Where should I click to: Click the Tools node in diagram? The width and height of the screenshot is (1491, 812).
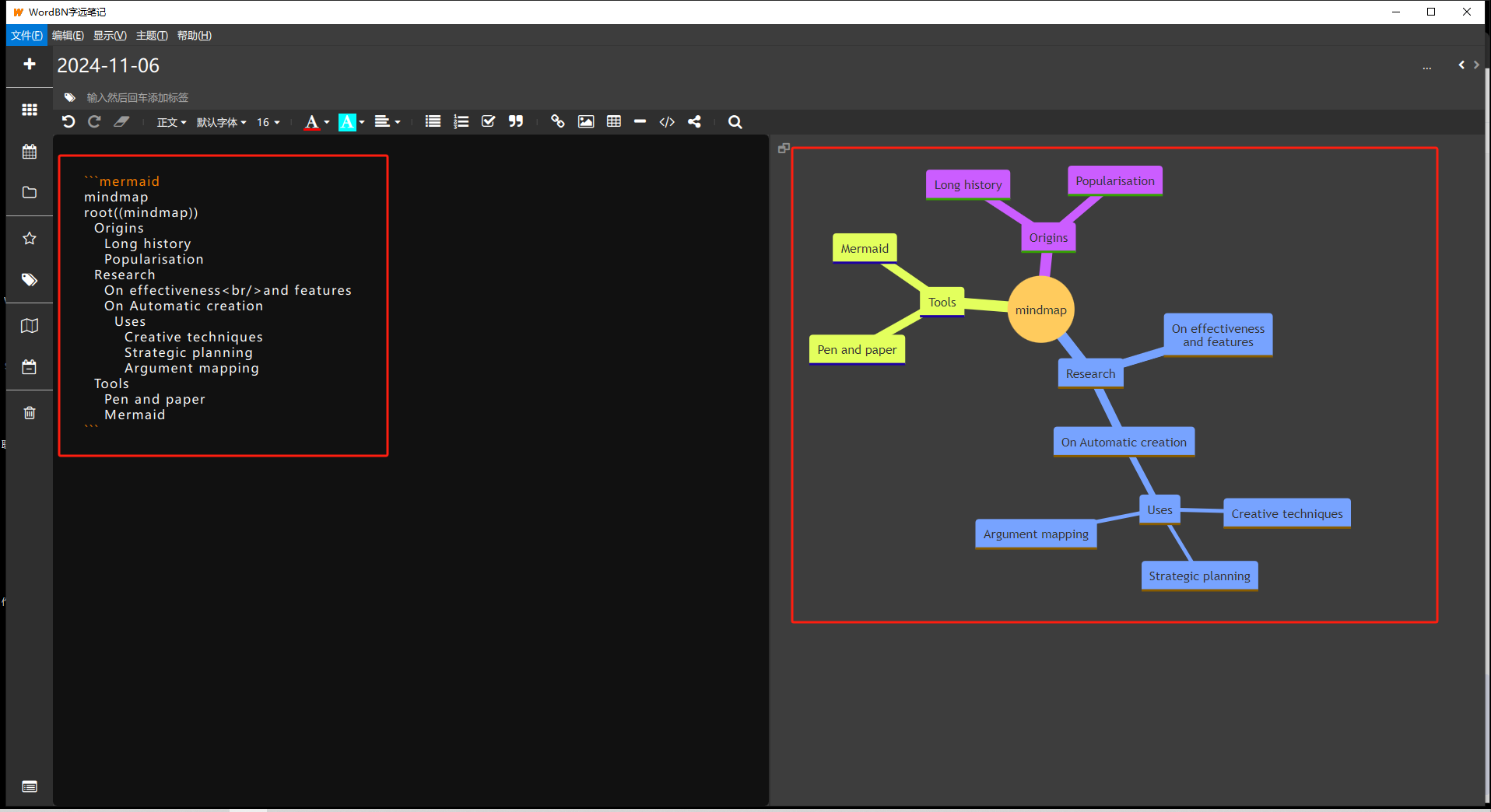942,303
